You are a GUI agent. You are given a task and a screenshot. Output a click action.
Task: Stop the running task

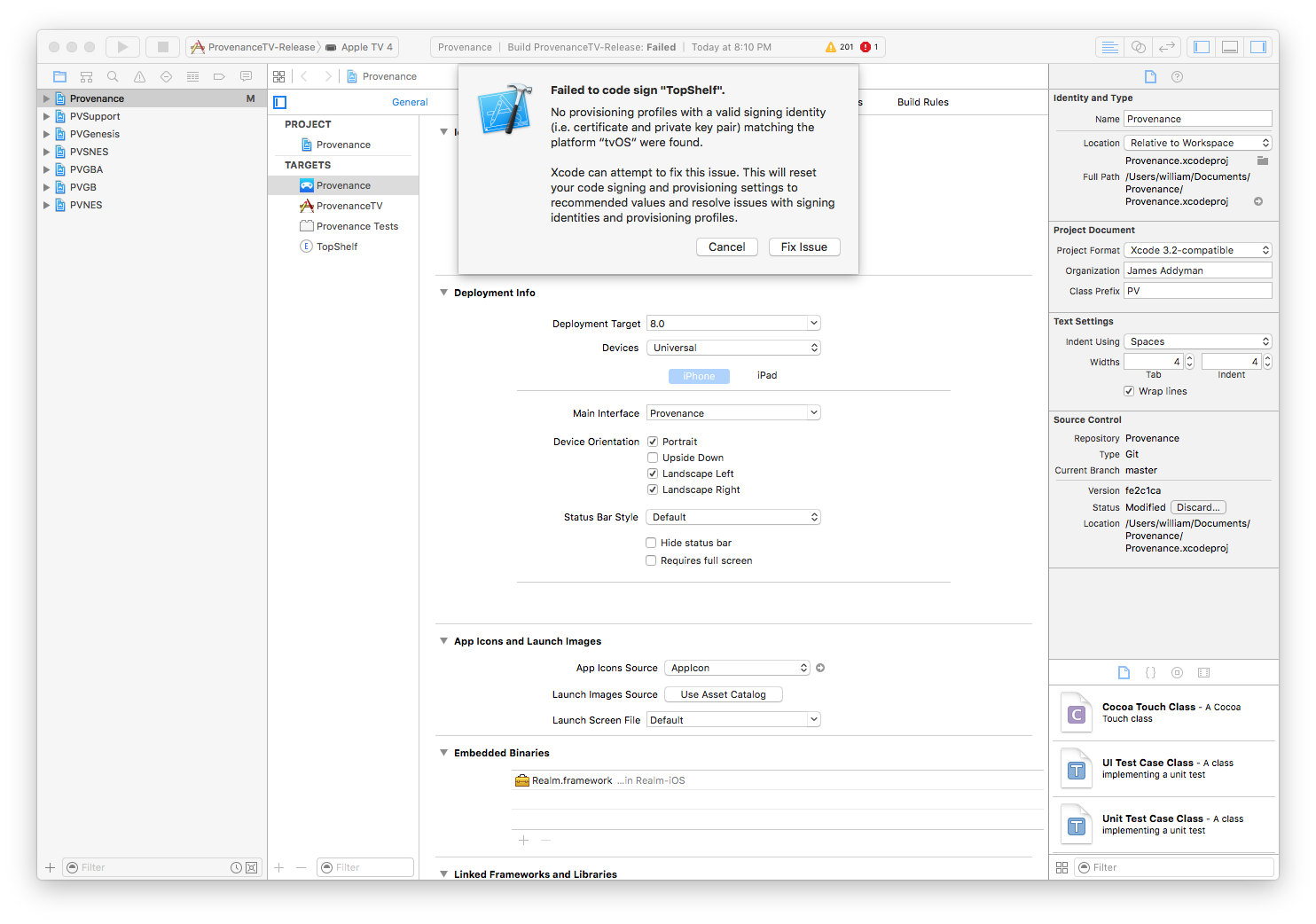[163, 47]
